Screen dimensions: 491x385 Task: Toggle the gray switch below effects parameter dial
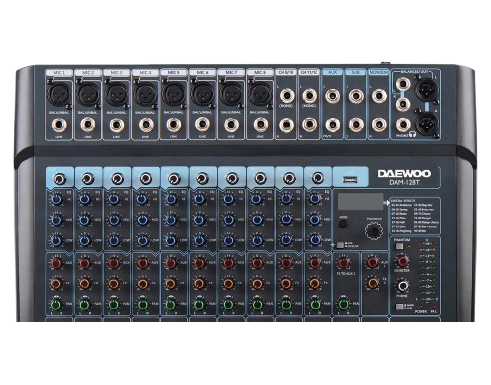340,245
